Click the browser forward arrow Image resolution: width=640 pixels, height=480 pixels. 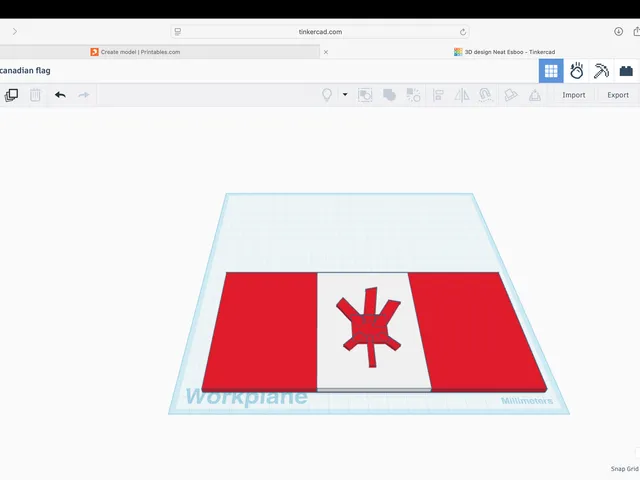coord(15,31)
